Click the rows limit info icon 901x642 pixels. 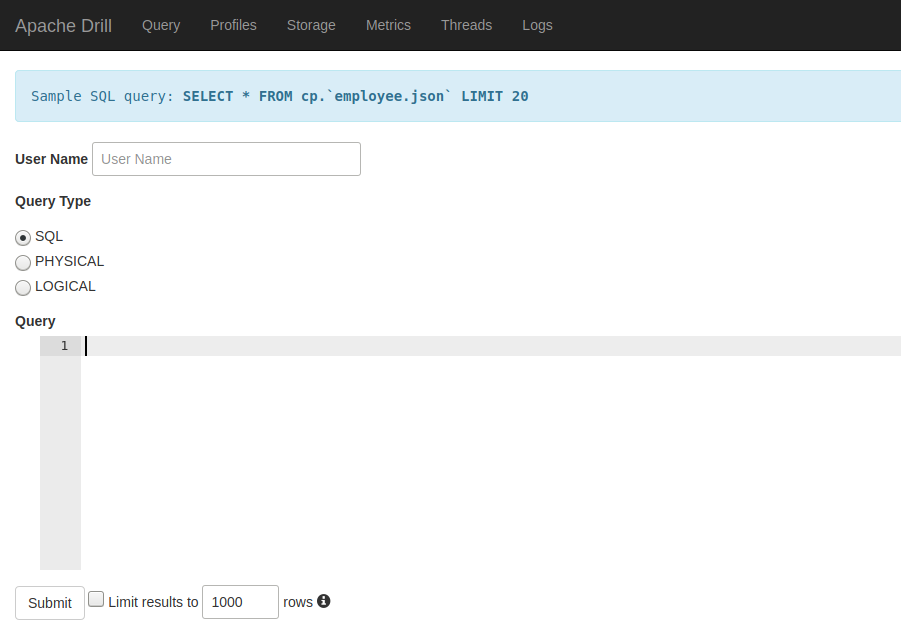click(324, 601)
